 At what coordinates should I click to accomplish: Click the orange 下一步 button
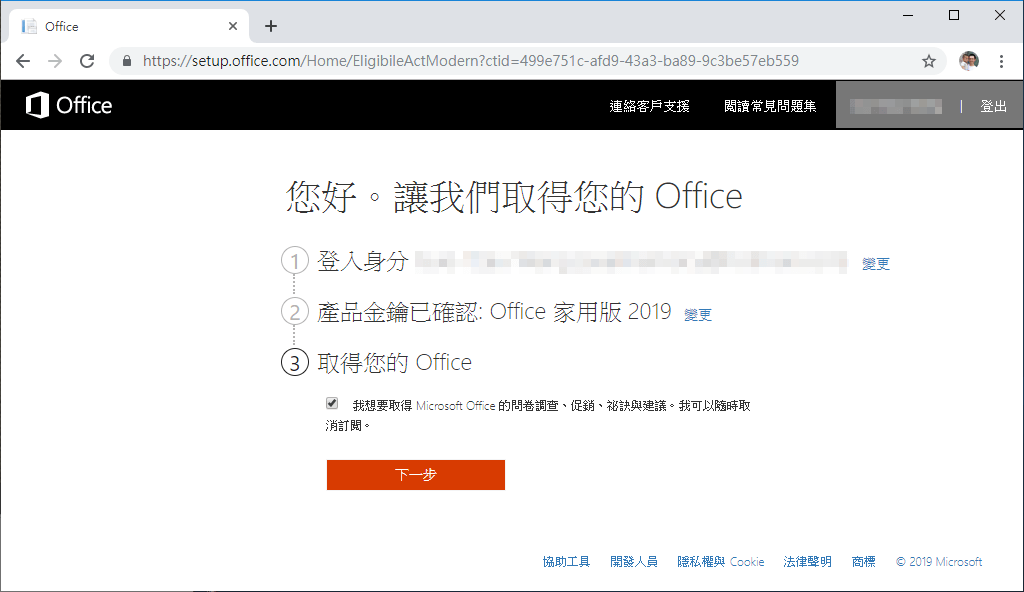point(415,474)
